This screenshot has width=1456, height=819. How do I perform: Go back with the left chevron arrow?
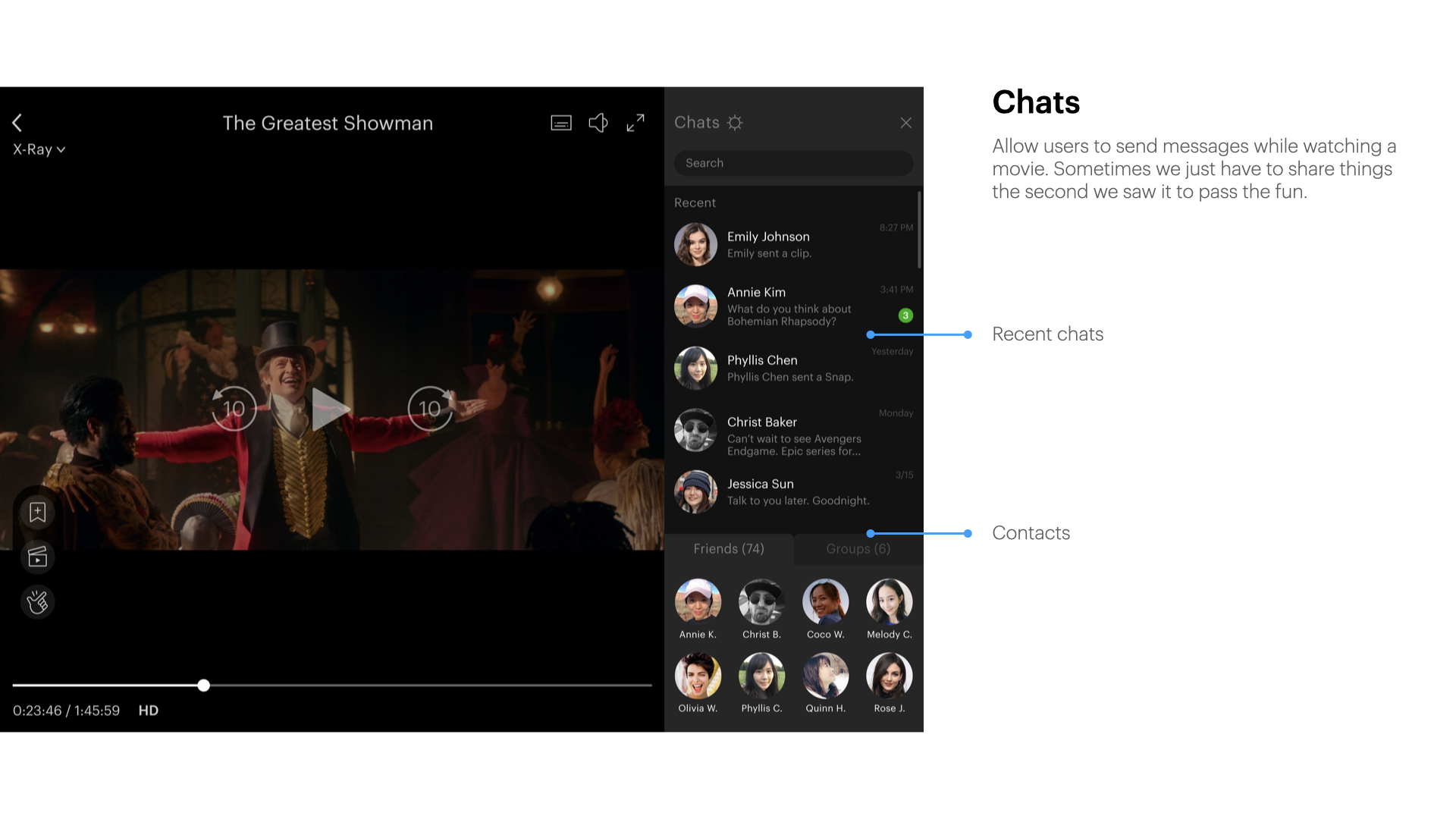[x=17, y=123]
